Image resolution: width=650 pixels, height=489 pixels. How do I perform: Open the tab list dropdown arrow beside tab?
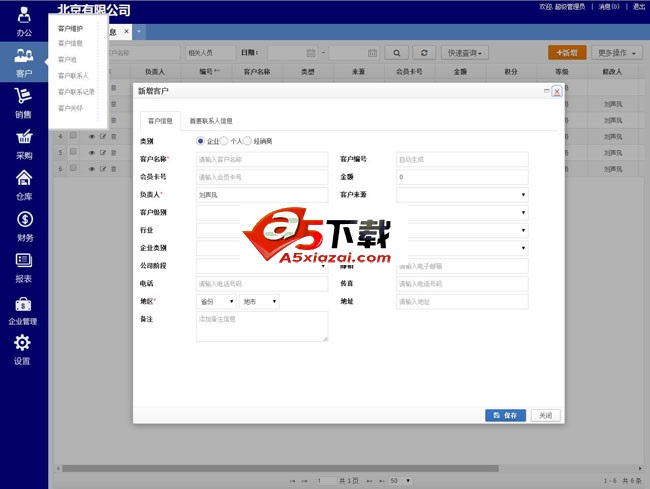139,31
